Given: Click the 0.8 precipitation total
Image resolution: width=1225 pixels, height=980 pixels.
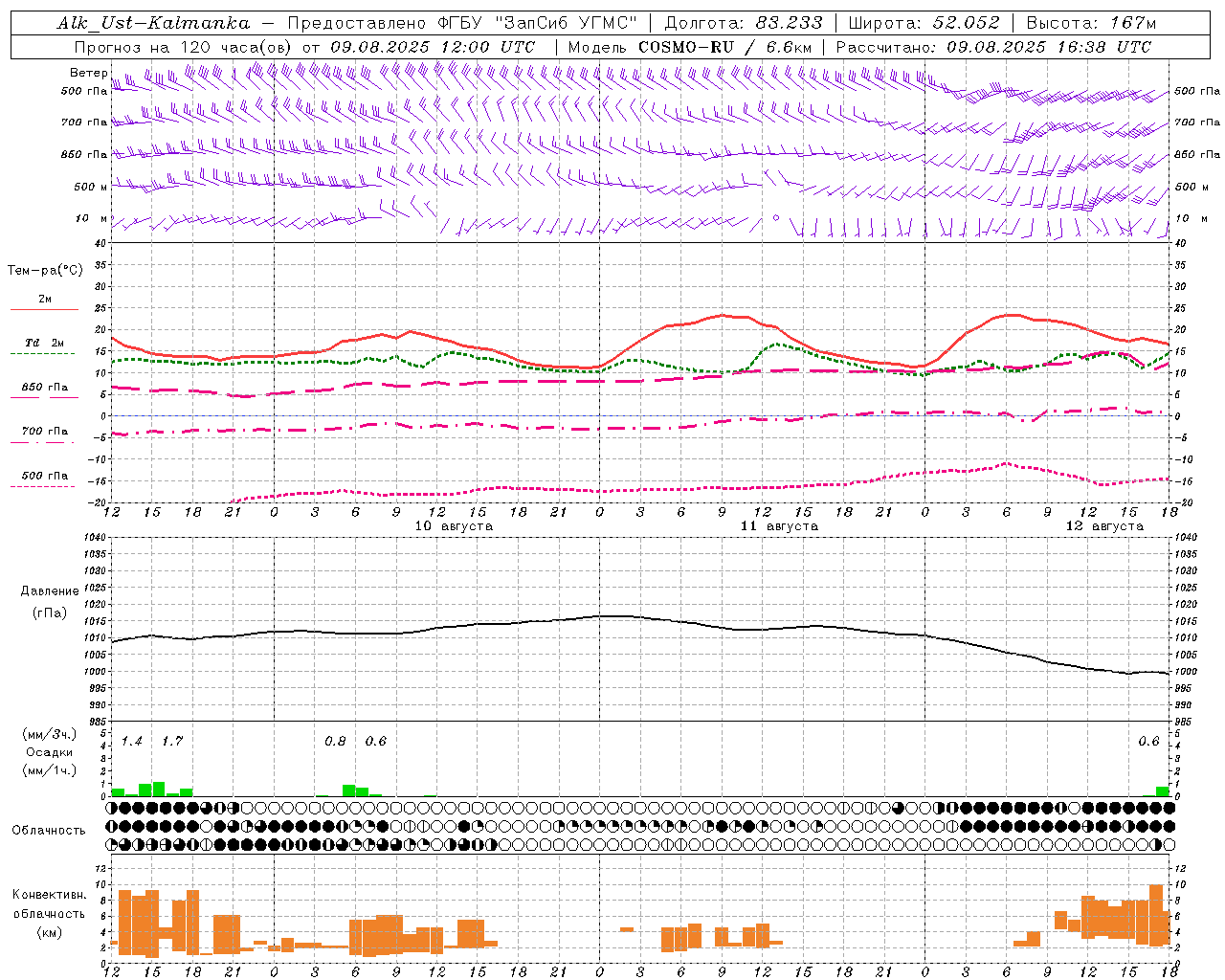Looking at the screenshot, I should (336, 741).
